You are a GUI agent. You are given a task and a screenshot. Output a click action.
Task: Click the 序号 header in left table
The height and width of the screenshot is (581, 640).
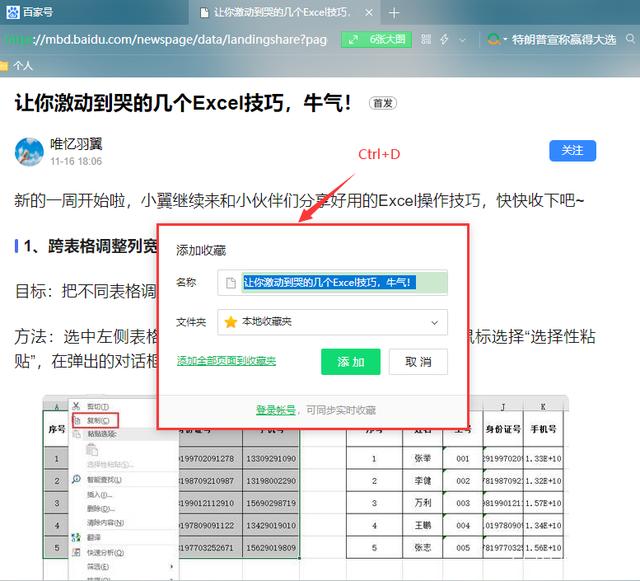click(56, 429)
